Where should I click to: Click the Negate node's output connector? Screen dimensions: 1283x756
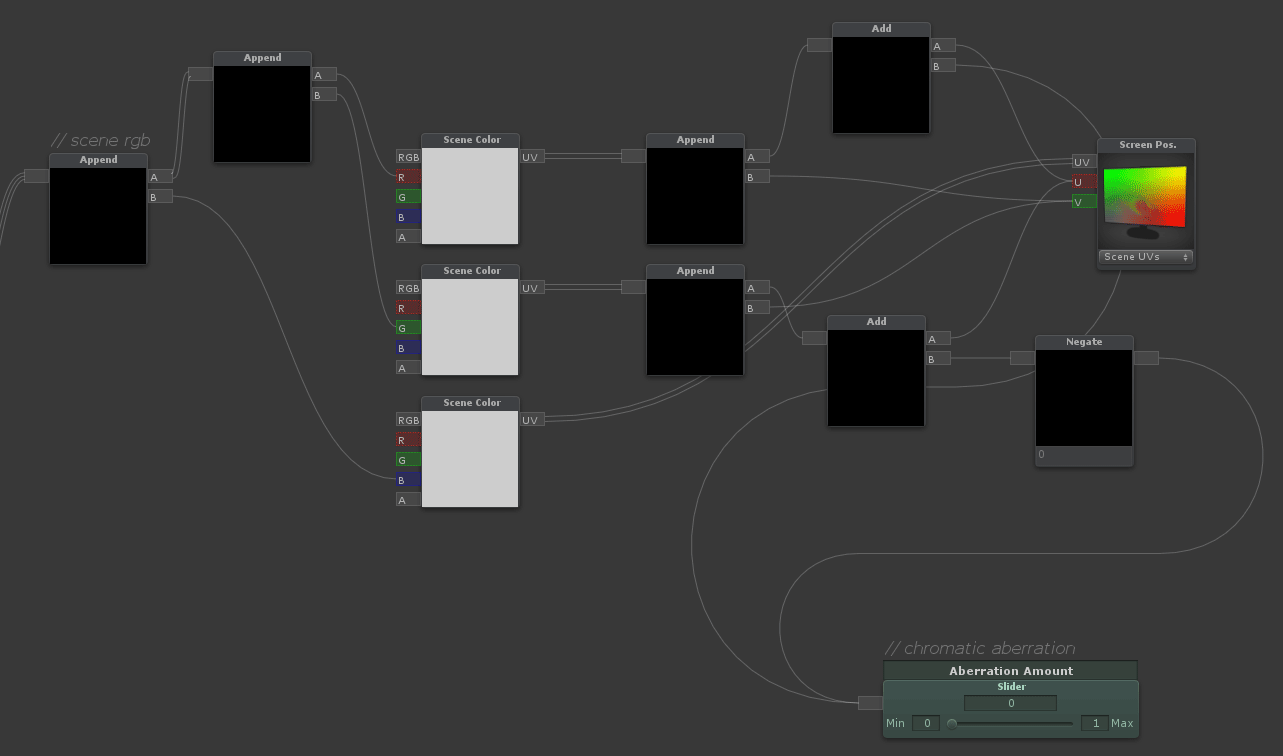pos(1146,358)
